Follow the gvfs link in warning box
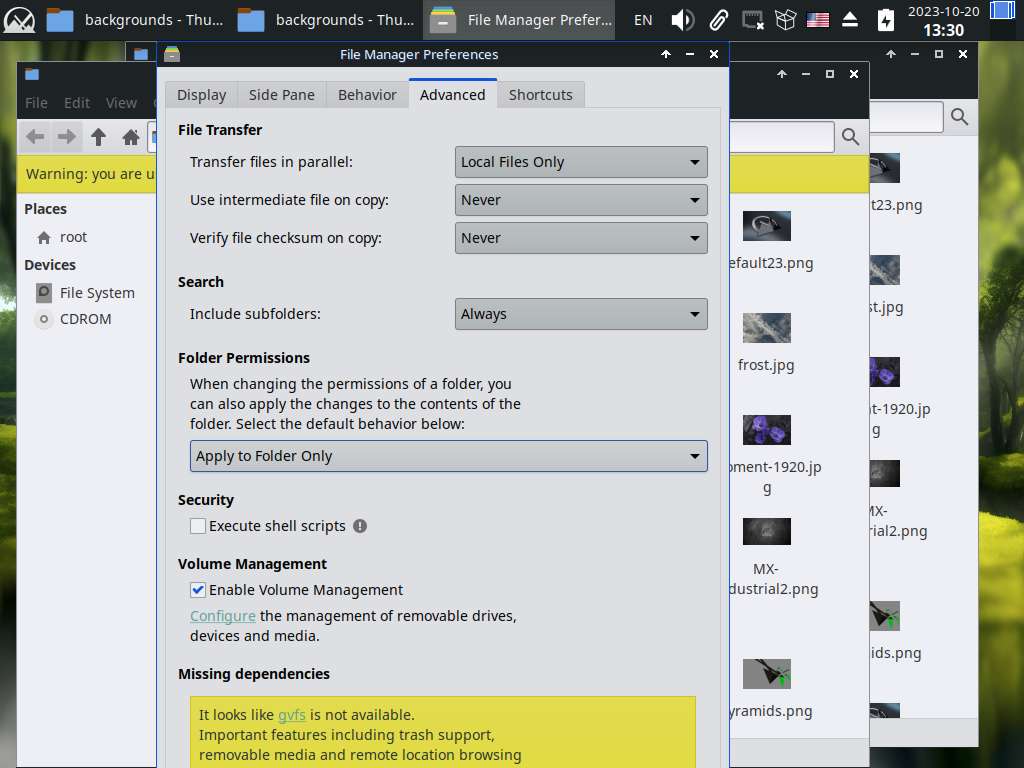The width and height of the screenshot is (1024, 768). coord(291,715)
